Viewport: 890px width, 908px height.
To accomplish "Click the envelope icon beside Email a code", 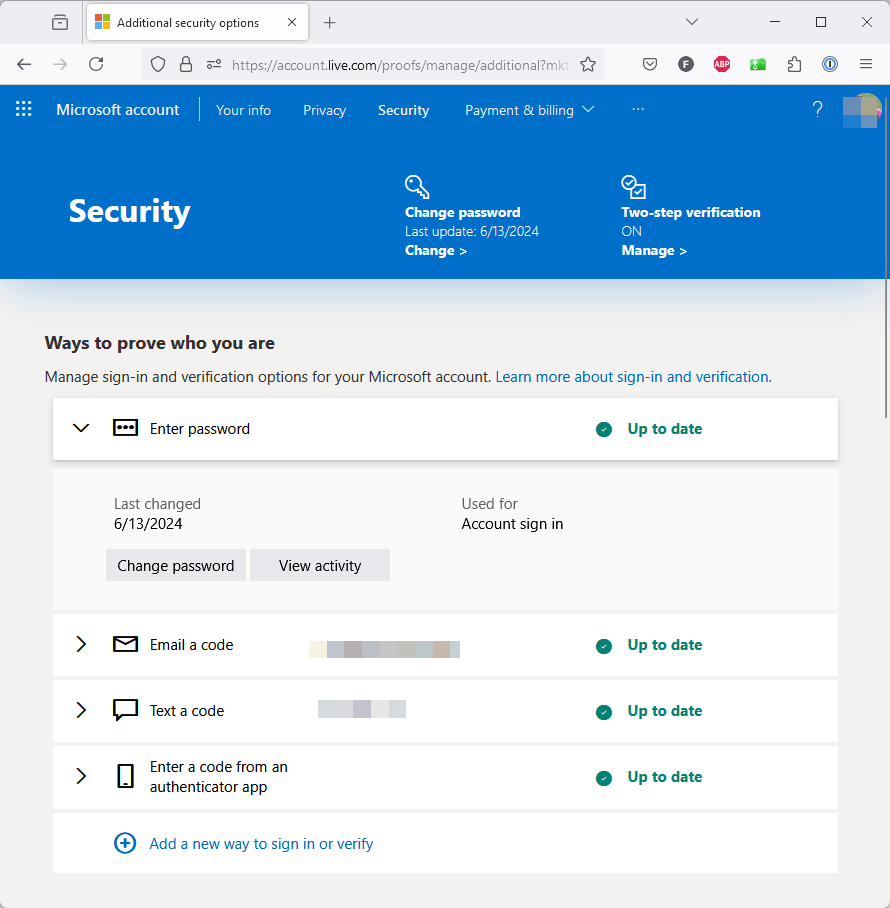I will [125, 644].
